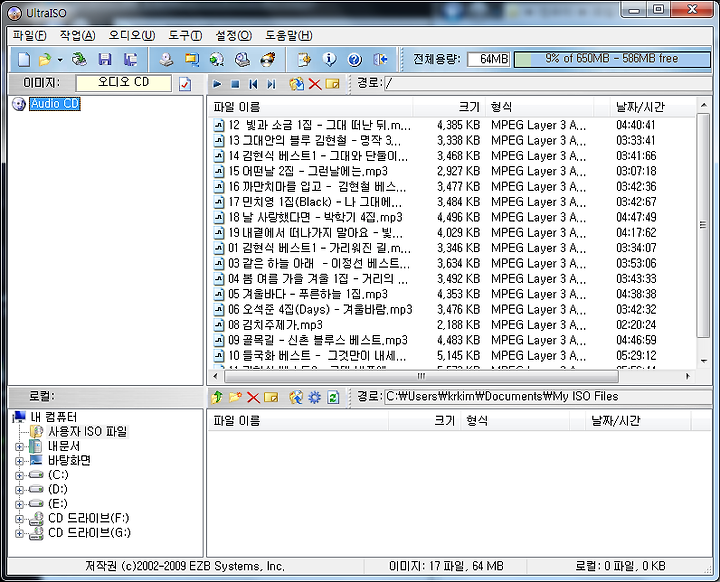Viewport: 720px width, 582px height.
Task: Click the Save As icon
Action: tap(131, 59)
